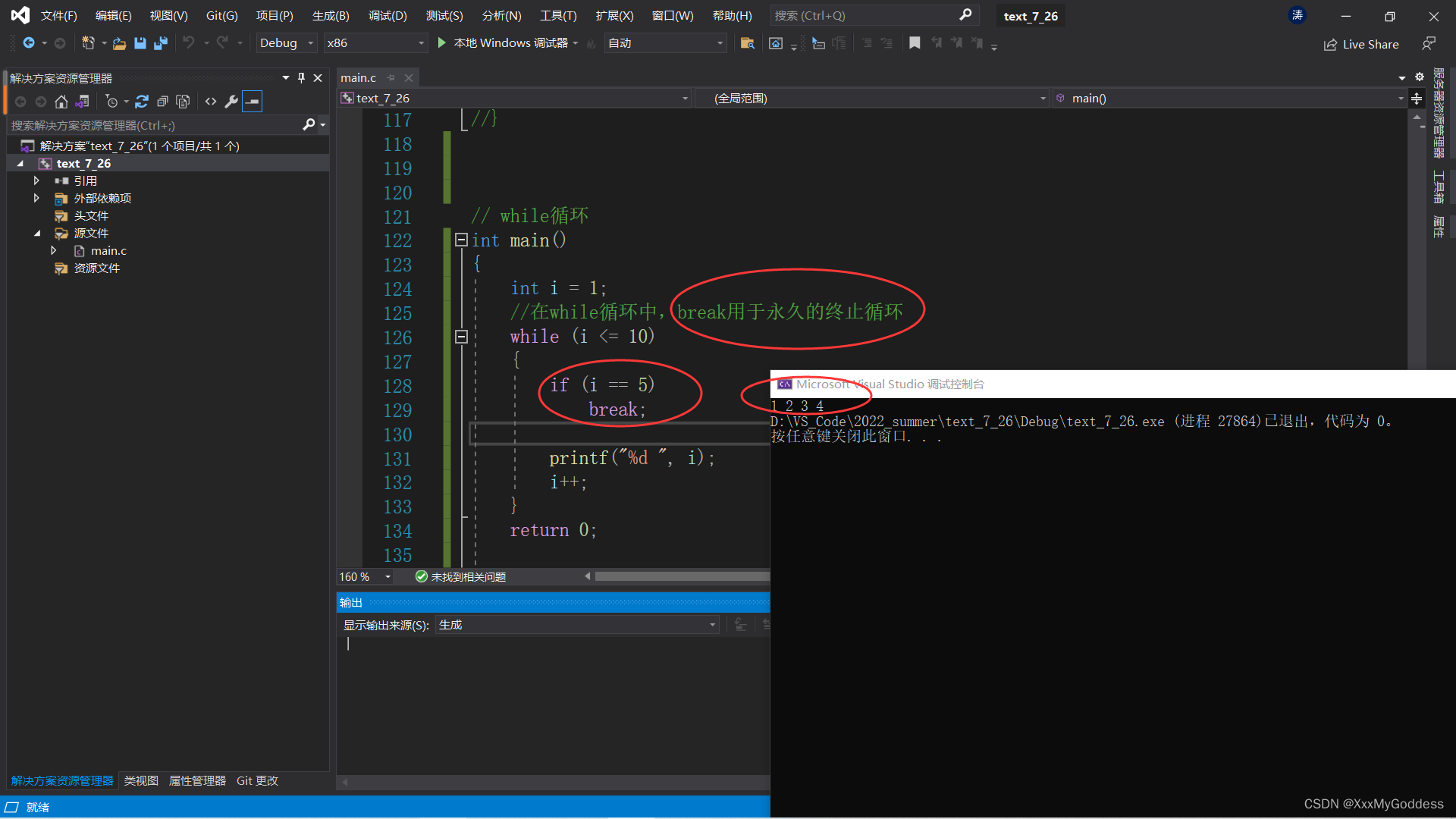Screen dimensions: 1456x819
Task: Pin the main.c tab
Action: [391, 78]
